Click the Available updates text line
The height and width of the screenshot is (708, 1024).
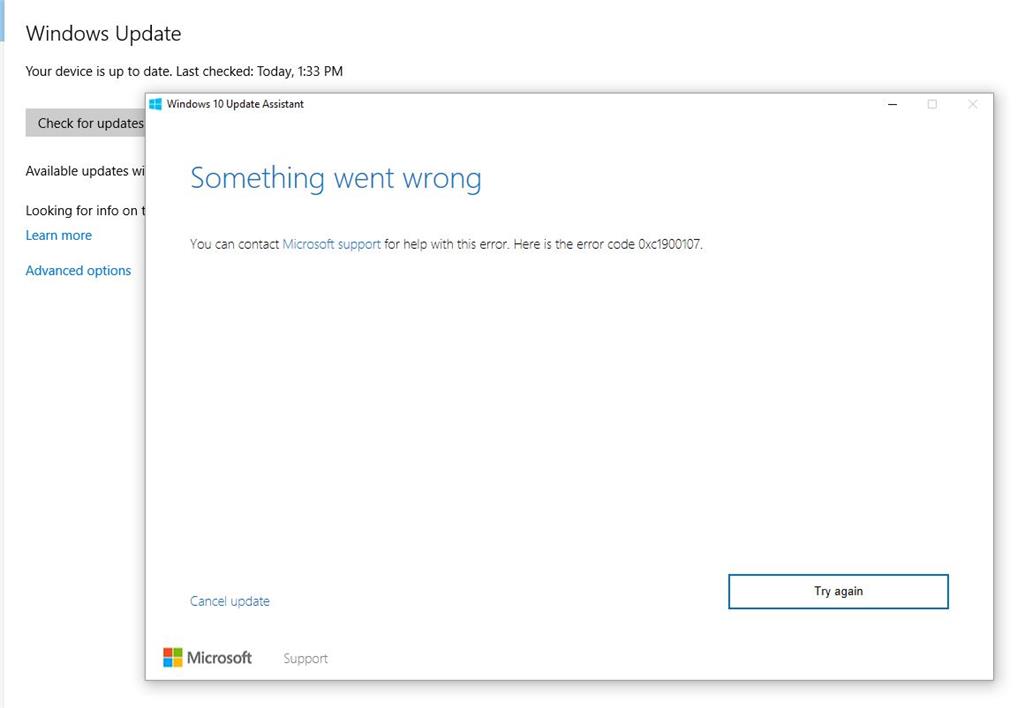(85, 171)
